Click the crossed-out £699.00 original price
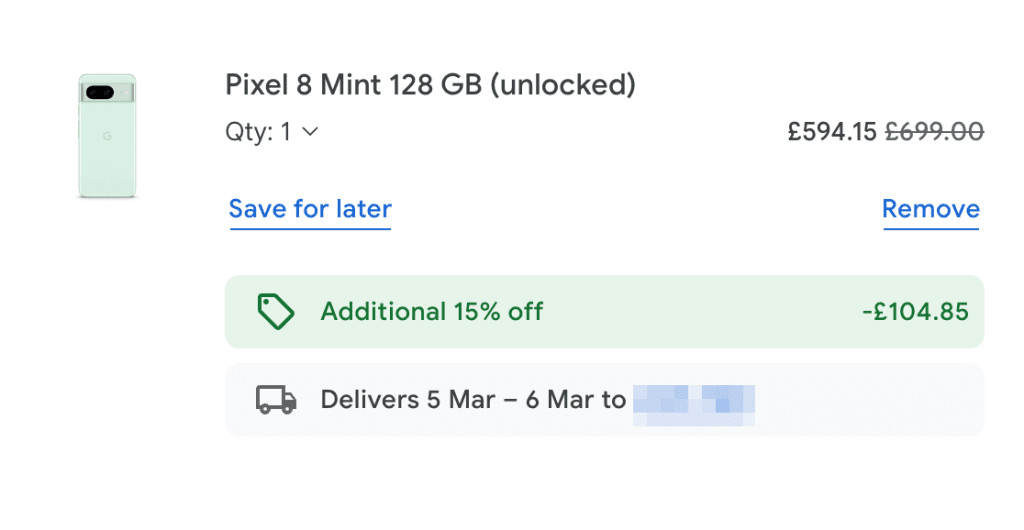 (x=935, y=131)
